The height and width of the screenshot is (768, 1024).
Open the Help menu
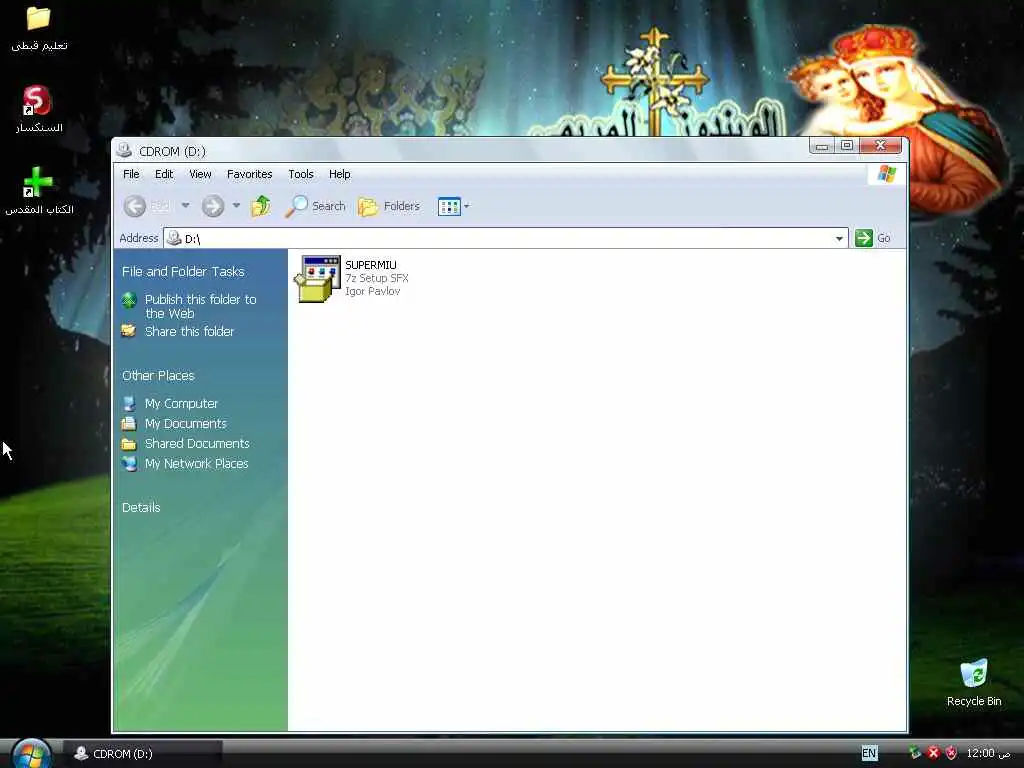340,174
